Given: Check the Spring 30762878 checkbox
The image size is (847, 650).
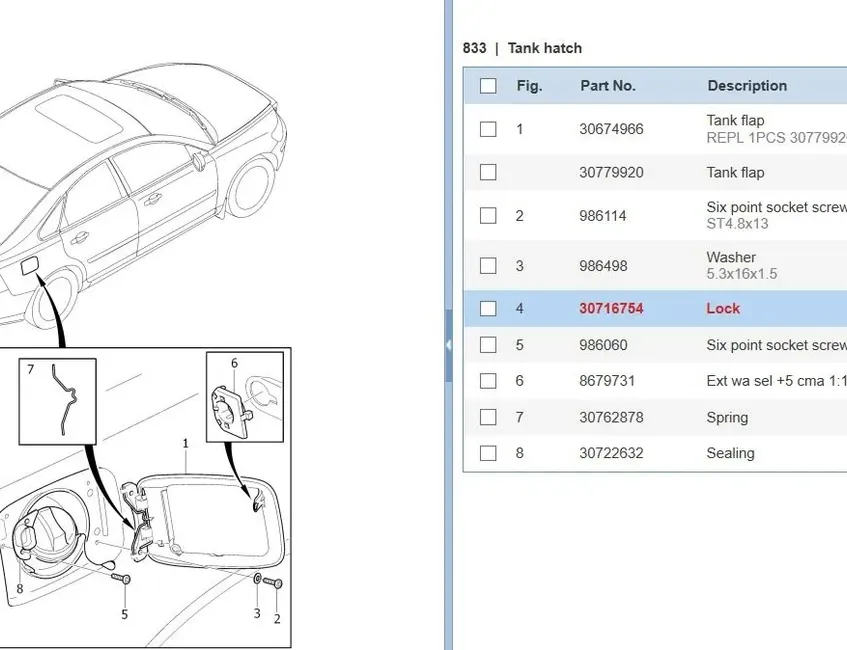Looking at the screenshot, I should pyautogui.click(x=487, y=417).
